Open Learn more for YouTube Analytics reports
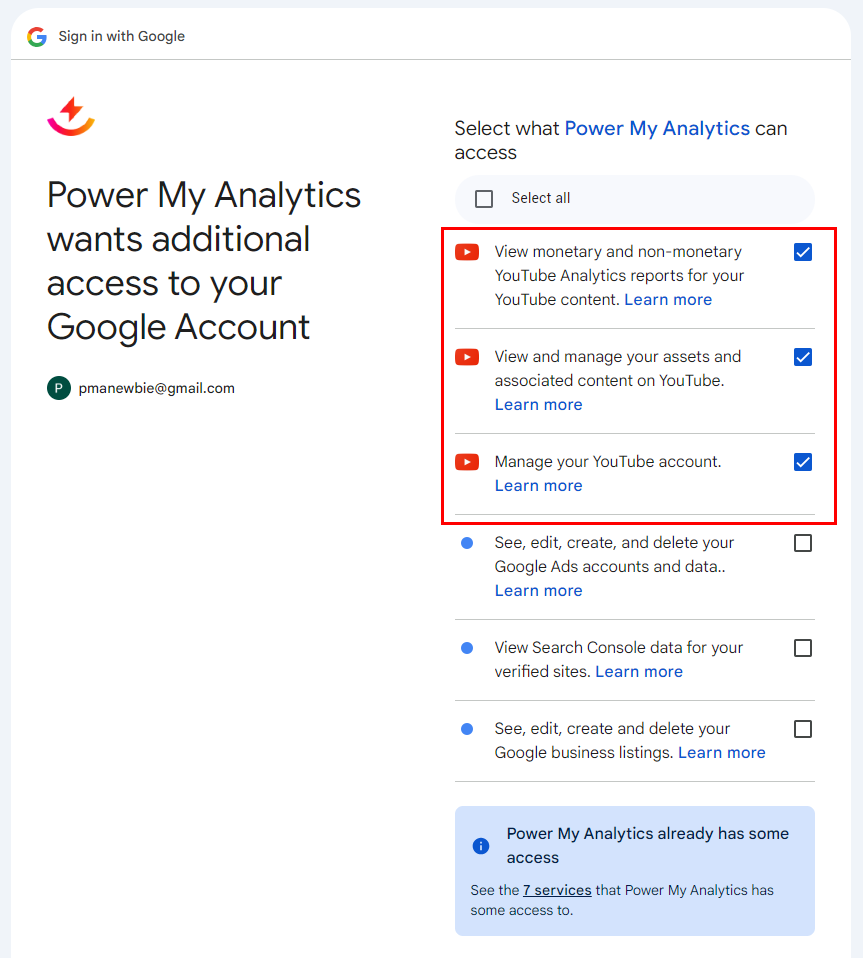 point(668,300)
